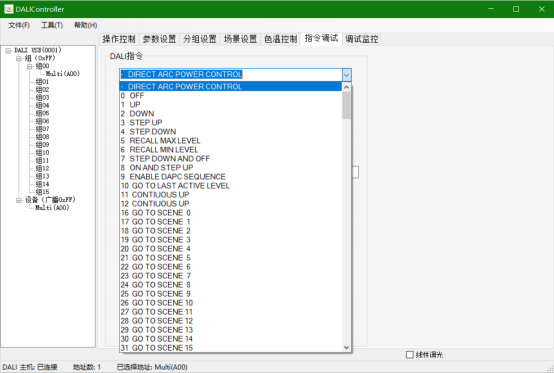This screenshot has width=554, height=373.
Task: Choose '31 GO TO SCENE 15' command
Action: [x=231, y=348]
